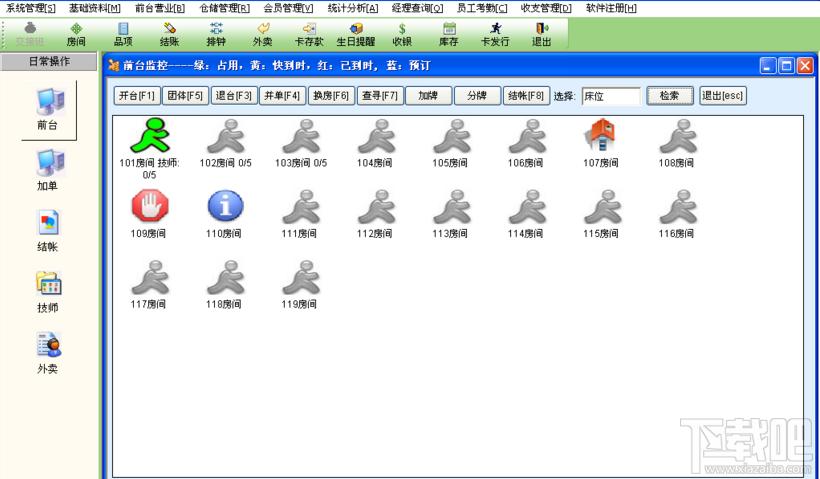Click the 106房间 room icon
The height and width of the screenshot is (479, 820).
(x=527, y=136)
